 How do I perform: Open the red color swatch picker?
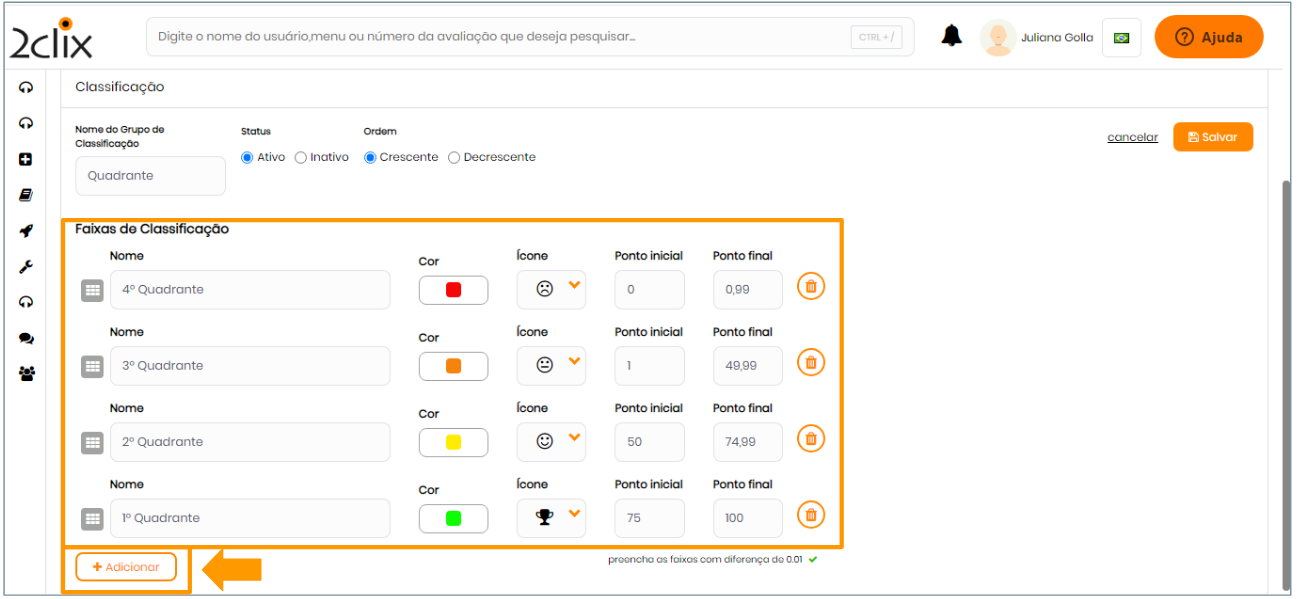click(453, 290)
